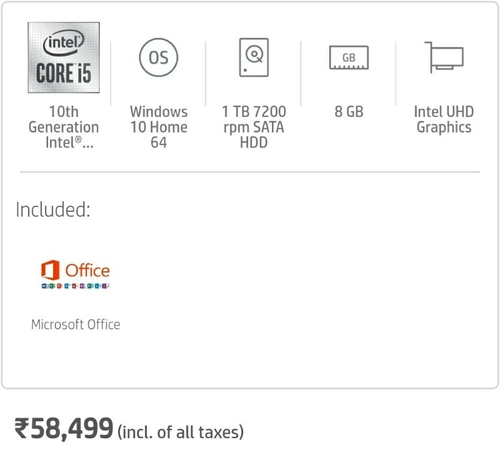Click the Office word in orange logo
Screen dimensions: 500x465
(x=87, y=270)
